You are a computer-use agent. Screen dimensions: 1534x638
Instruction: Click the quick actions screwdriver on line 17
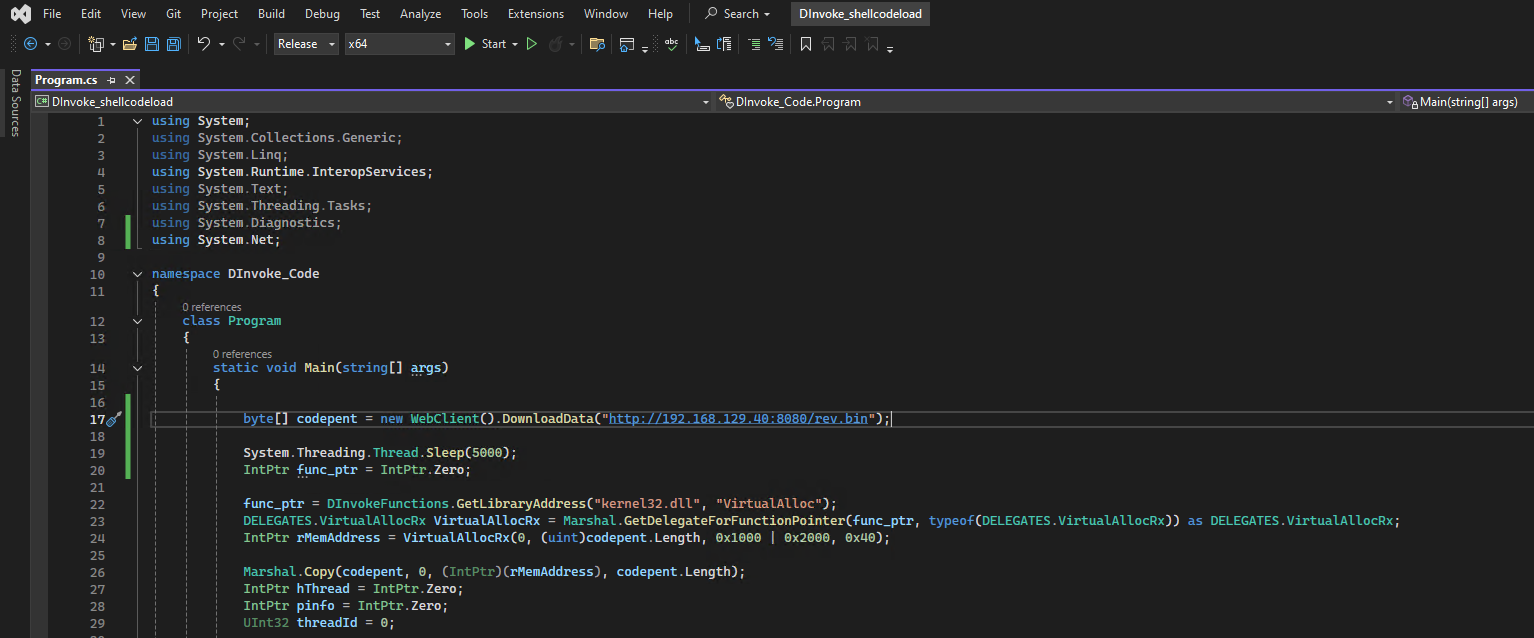[x=113, y=419]
